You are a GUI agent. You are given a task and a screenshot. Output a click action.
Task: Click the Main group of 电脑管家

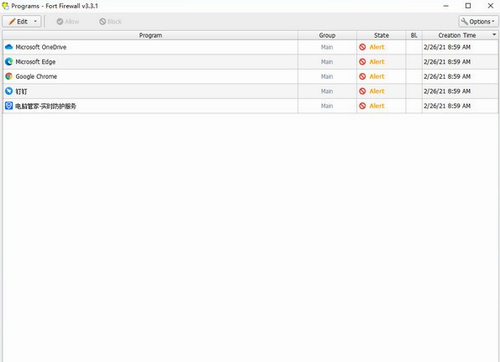coord(327,106)
